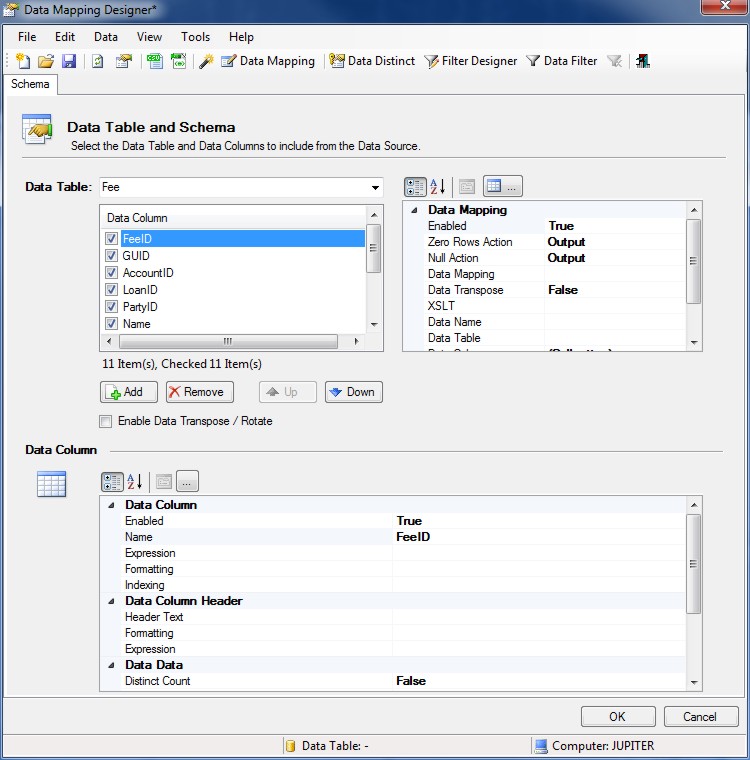Uncheck the LoanID data column checkbox

[112, 290]
